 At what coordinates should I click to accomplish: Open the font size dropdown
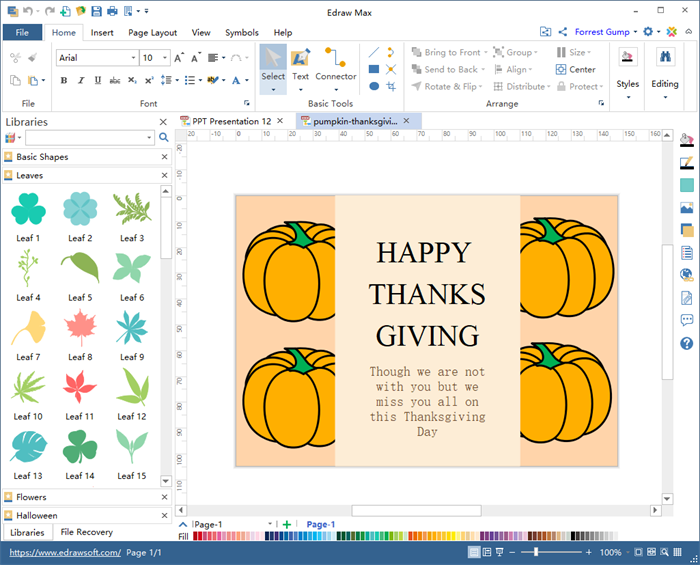tap(154, 58)
